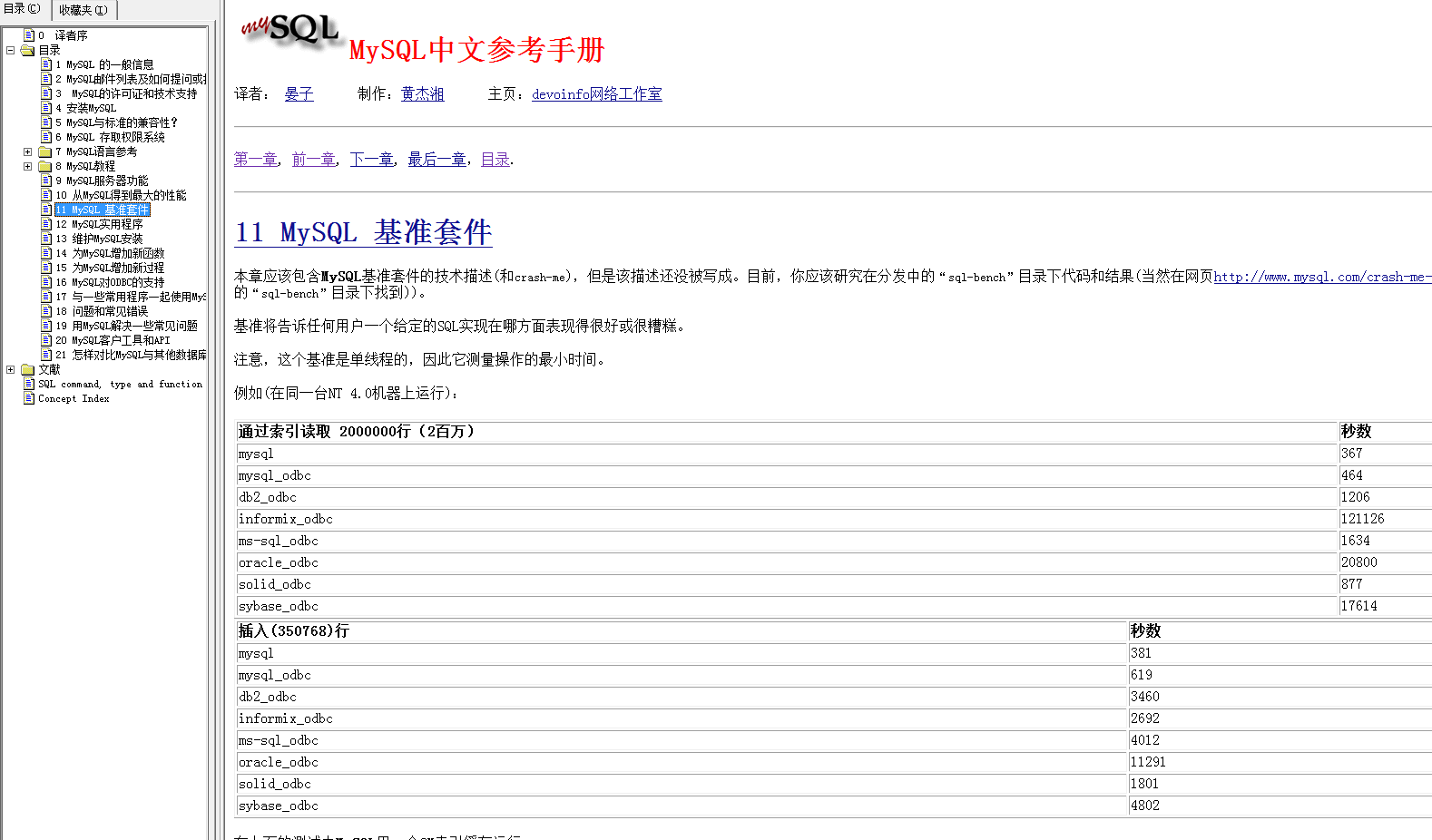The width and height of the screenshot is (1432, 840).
Task: Click the page icon of 4 安装MySQL
Action: [x=46, y=108]
